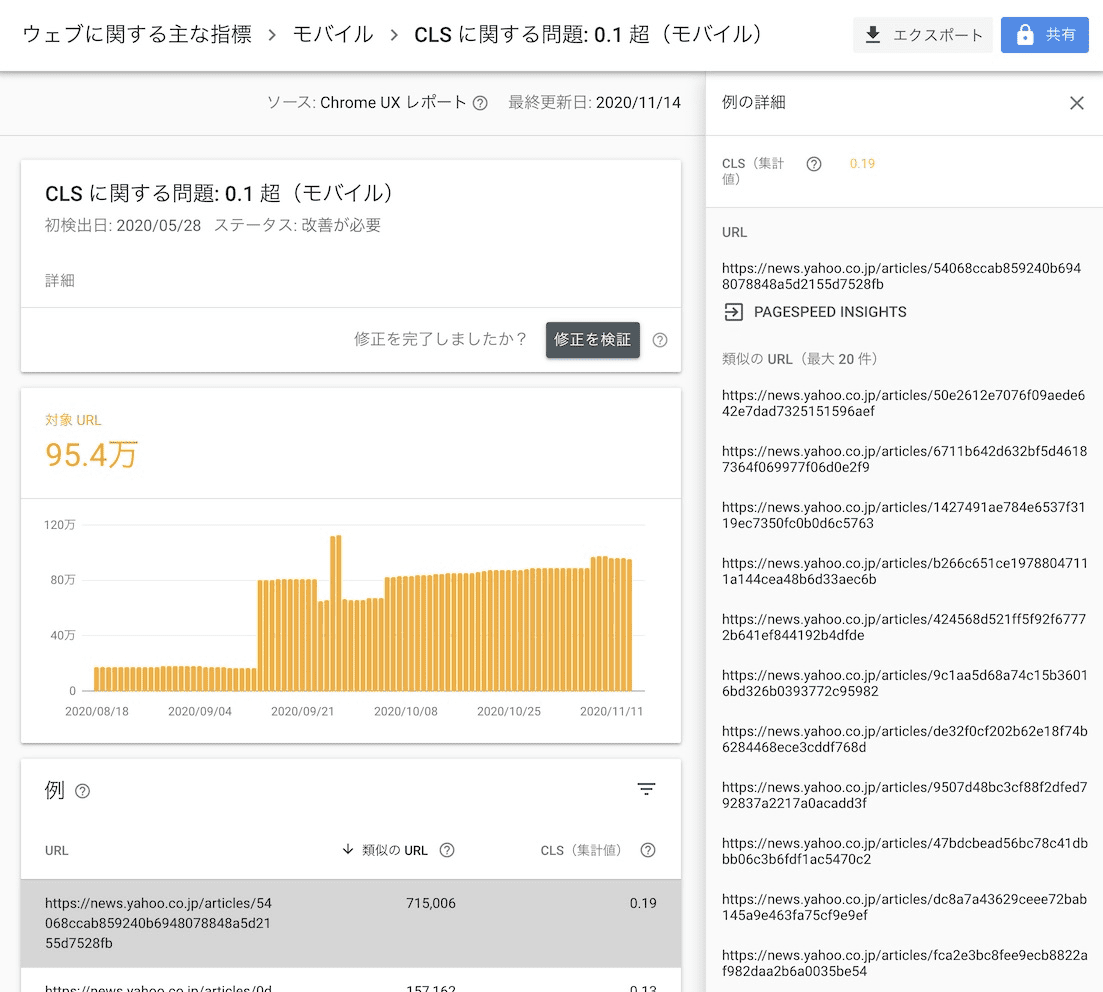Click the help icon next to 類似の URL

(446, 850)
